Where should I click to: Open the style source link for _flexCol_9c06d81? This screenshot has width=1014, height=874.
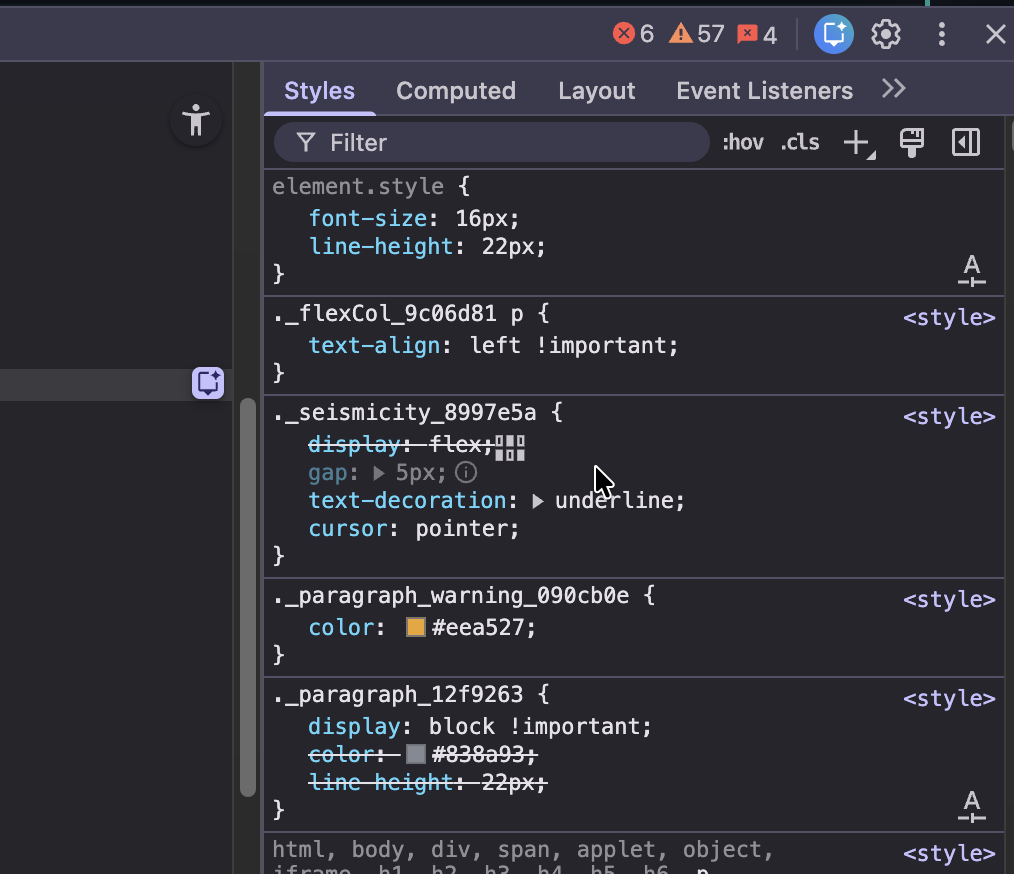949,318
